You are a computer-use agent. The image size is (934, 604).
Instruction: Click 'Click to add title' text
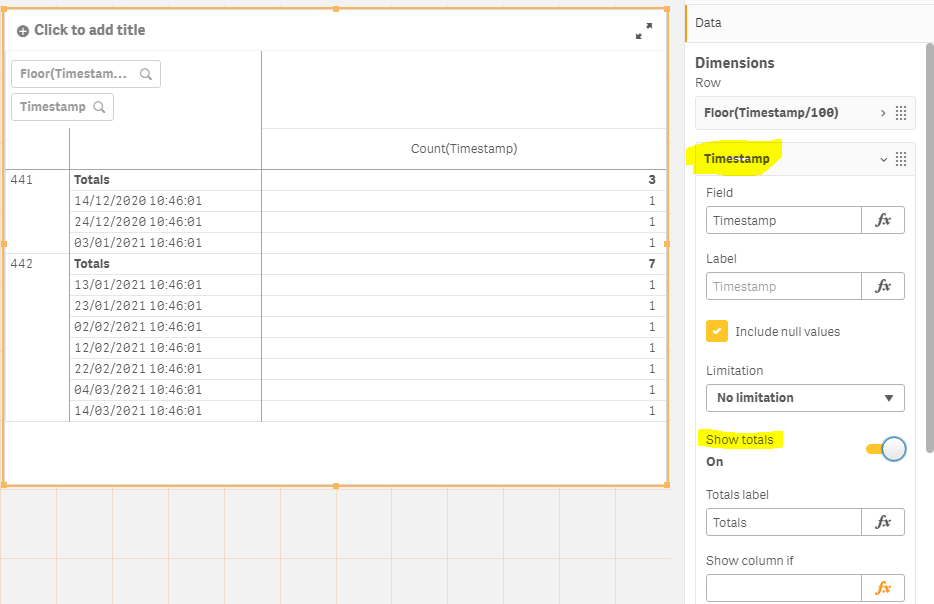(90, 31)
